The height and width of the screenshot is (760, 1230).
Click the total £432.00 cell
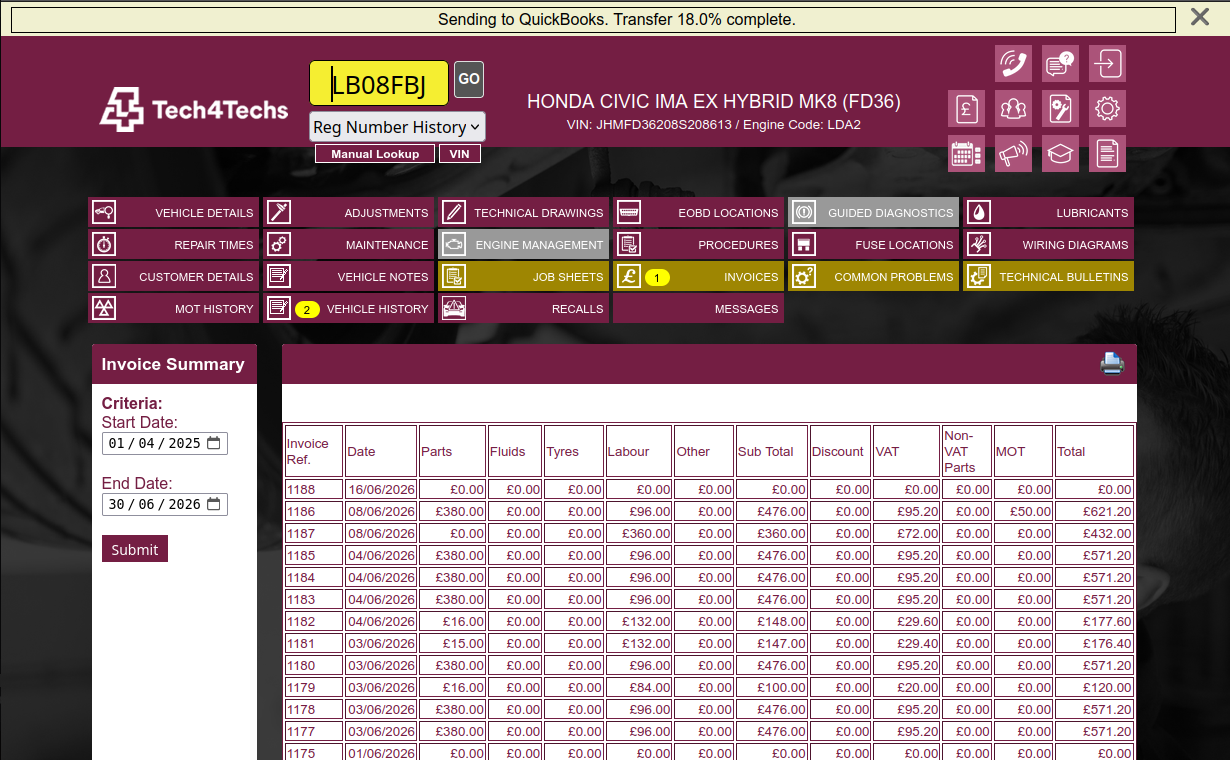point(1094,533)
